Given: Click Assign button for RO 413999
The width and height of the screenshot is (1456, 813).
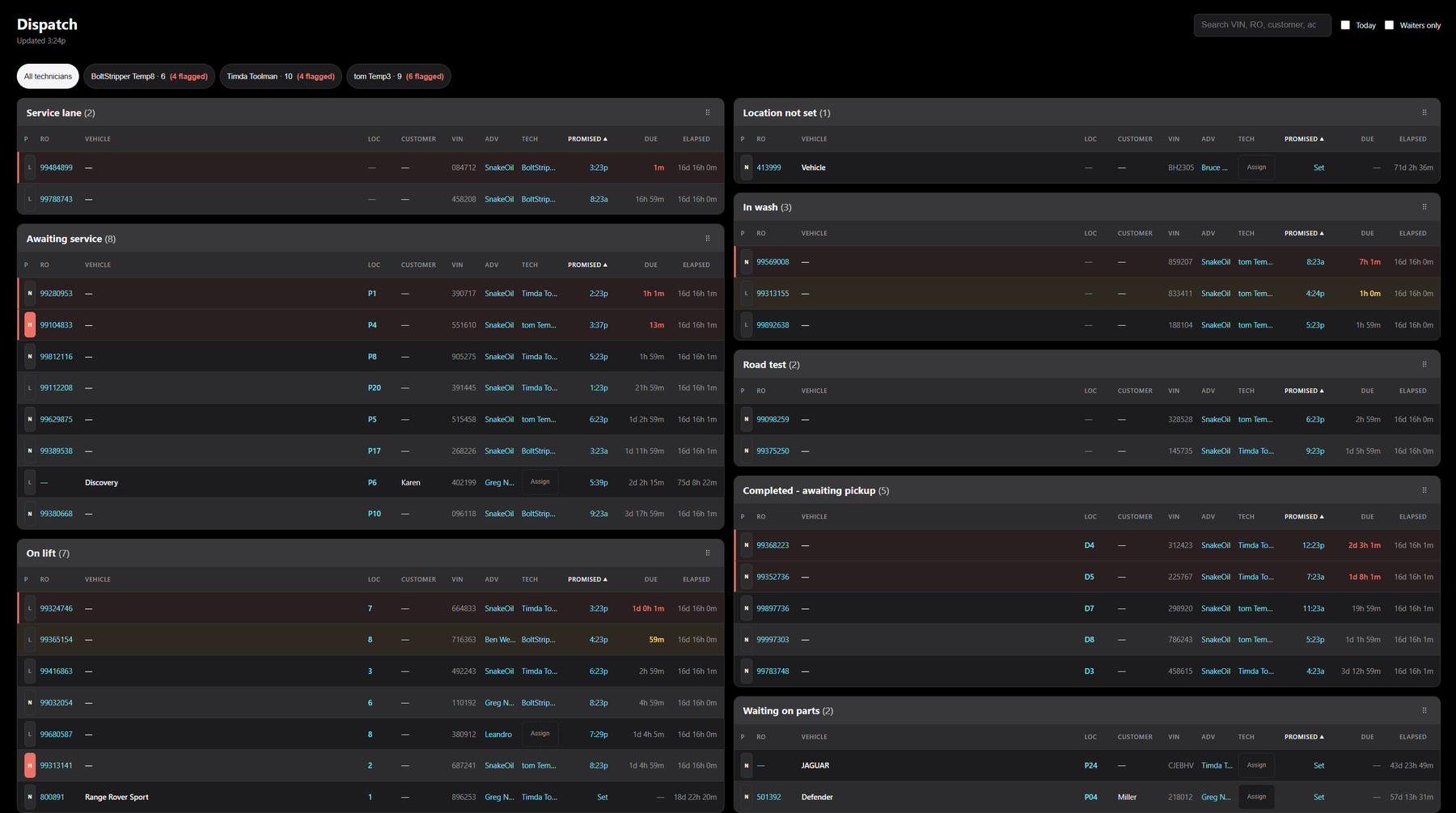Looking at the screenshot, I should point(1256,167).
